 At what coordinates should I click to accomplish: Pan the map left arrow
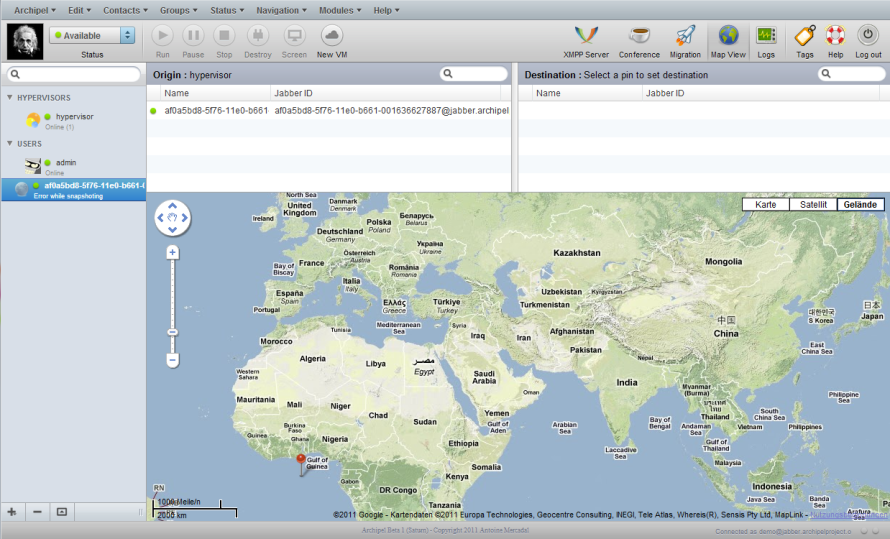pos(161,217)
